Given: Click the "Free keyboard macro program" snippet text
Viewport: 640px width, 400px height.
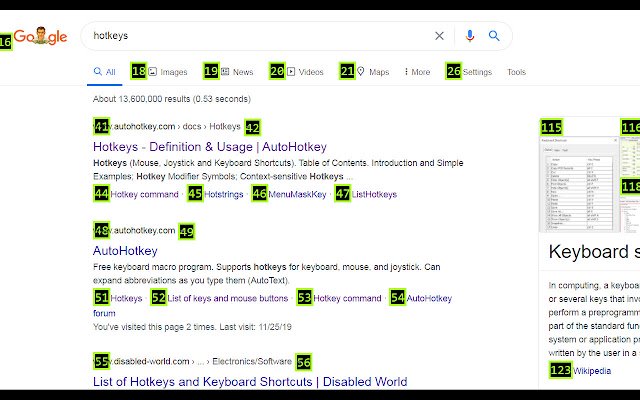Looking at the screenshot, I should [267, 274].
